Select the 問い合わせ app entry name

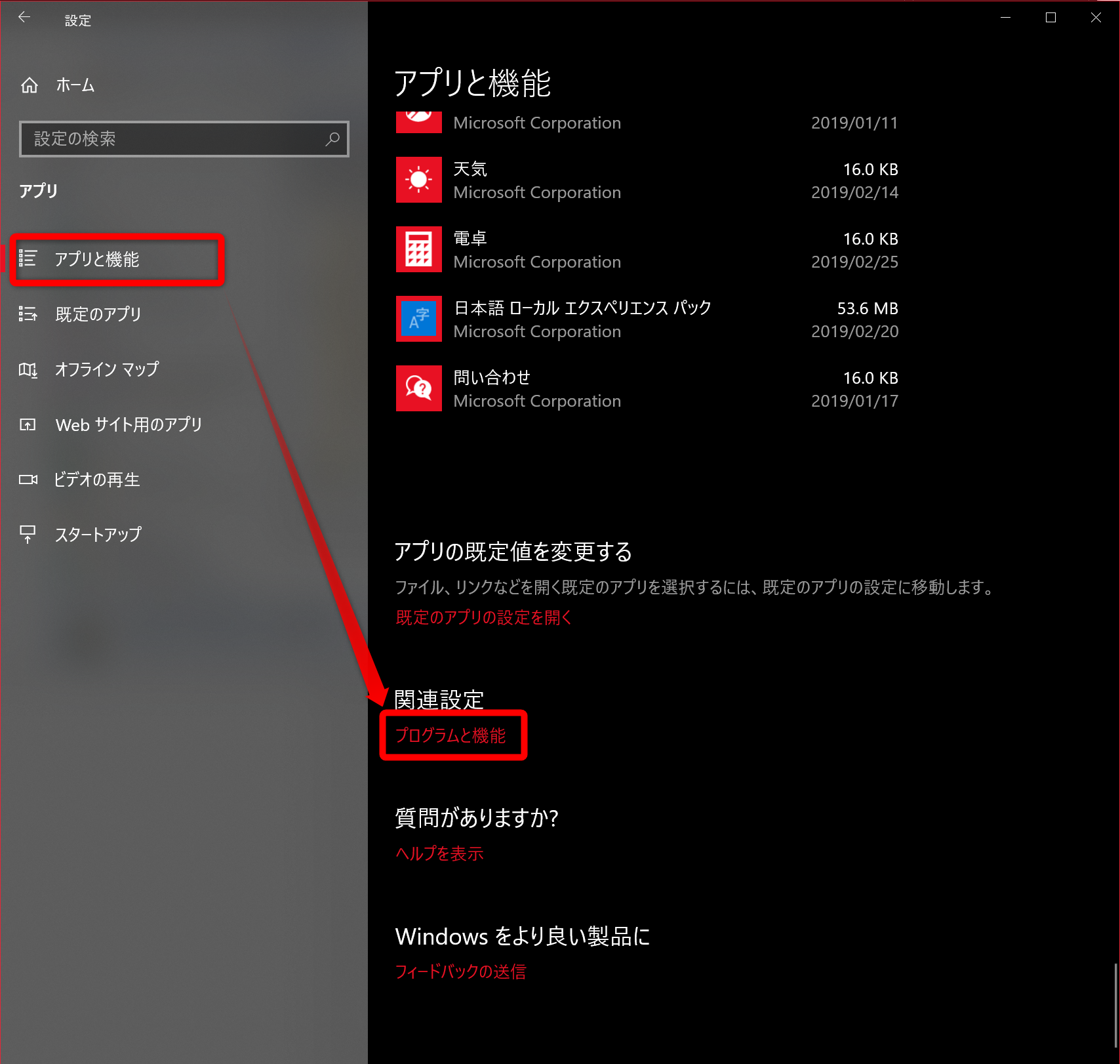(492, 378)
